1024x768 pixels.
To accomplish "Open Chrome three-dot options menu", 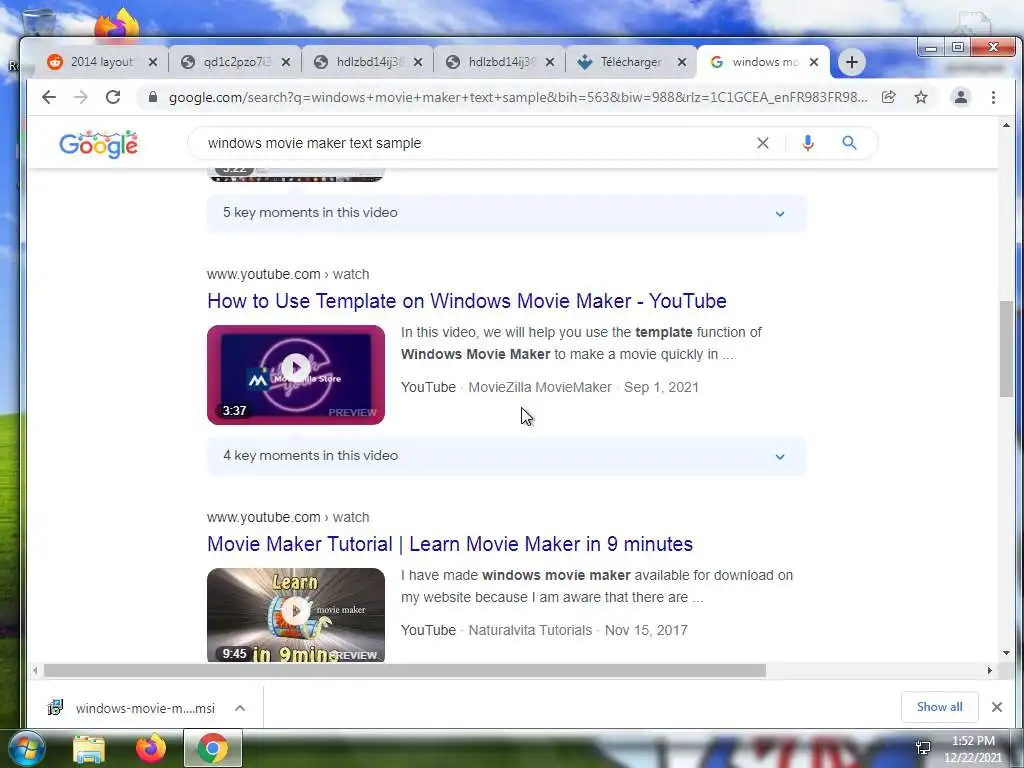I will click(993, 97).
